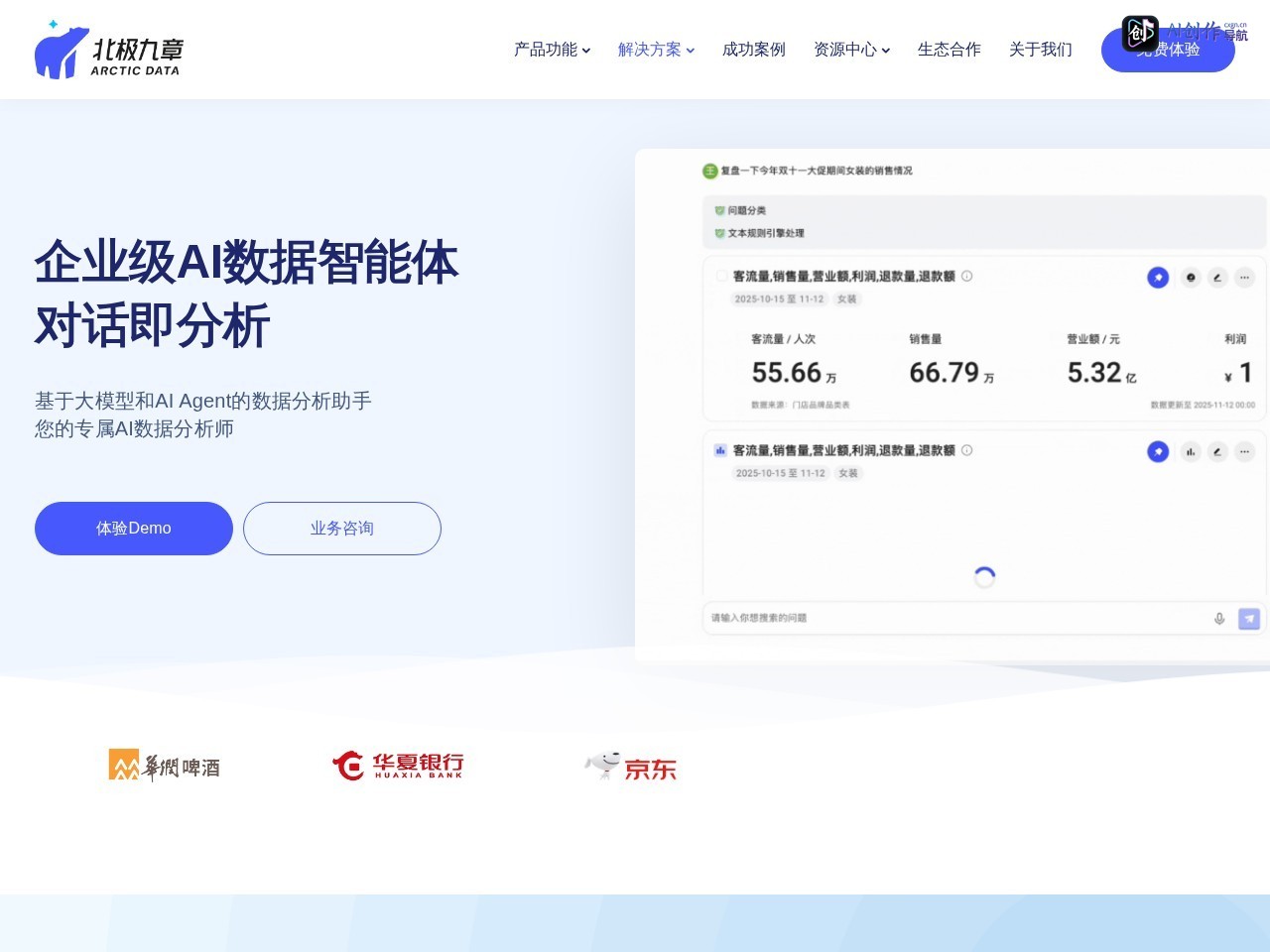Click the 女装 tag on the loading card
Screen dimensions: 1270x952
pos(848,473)
